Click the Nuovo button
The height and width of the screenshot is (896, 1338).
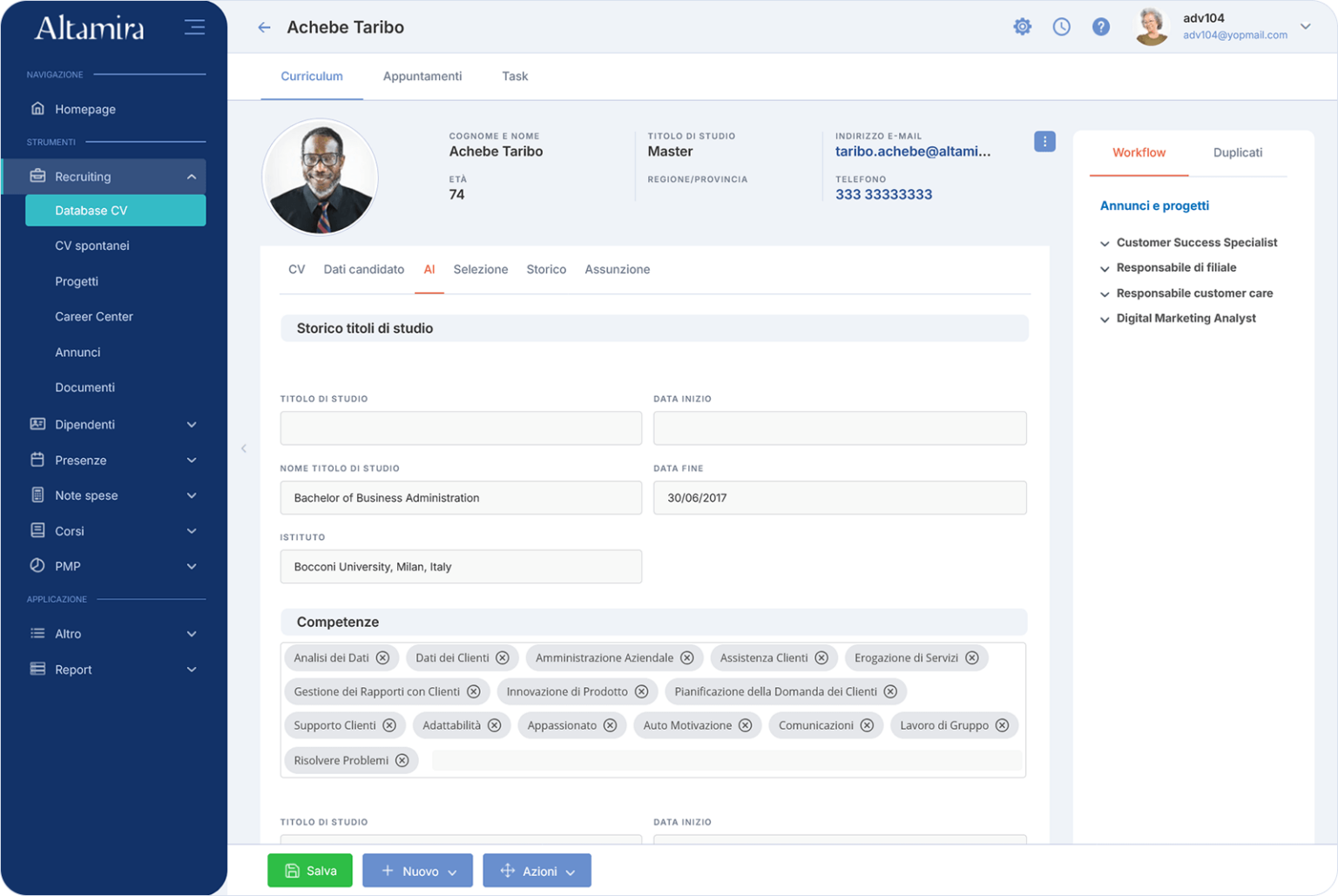(x=417, y=870)
